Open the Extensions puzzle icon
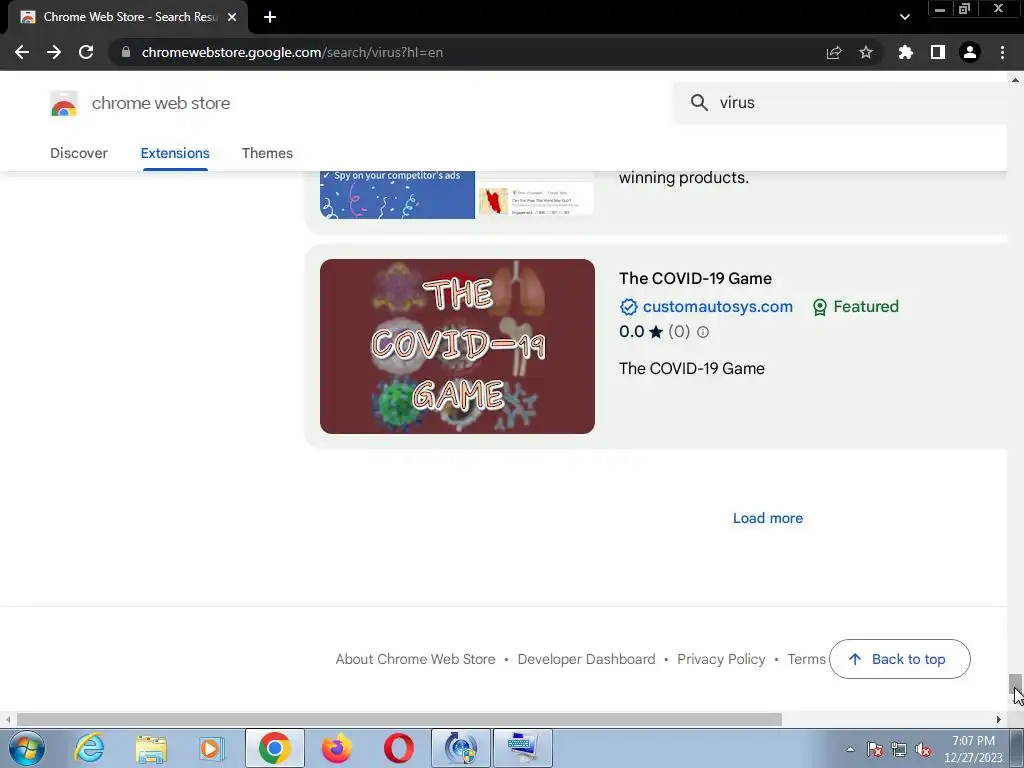This screenshot has height=768, width=1024. point(905,52)
